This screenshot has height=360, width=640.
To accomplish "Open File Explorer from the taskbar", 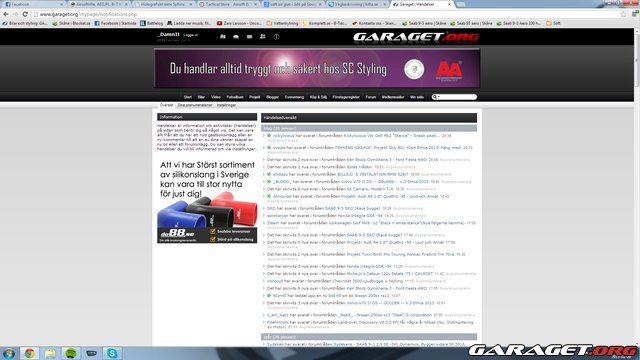I will (50, 353).
